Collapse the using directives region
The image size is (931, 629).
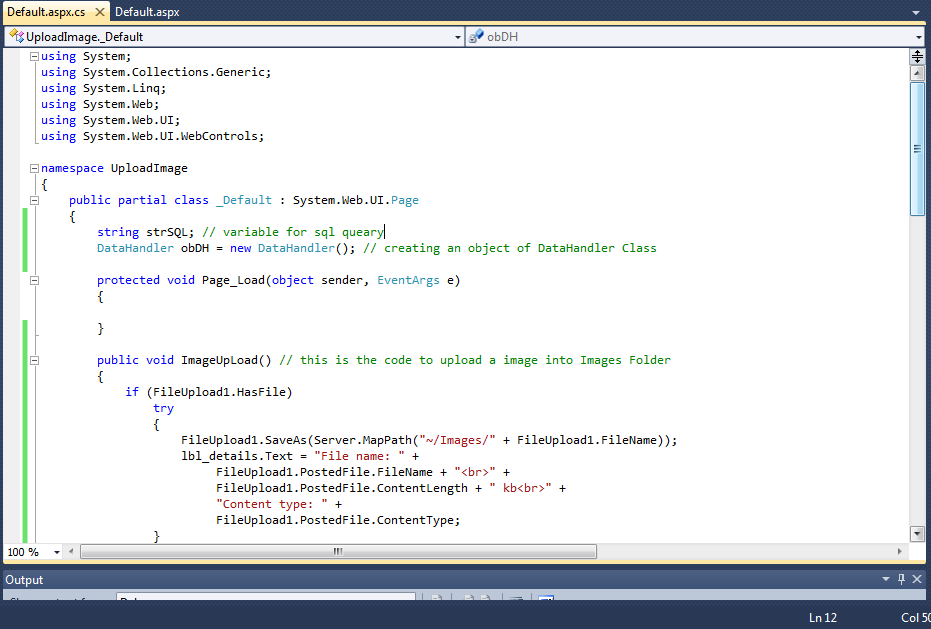point(34,56)
